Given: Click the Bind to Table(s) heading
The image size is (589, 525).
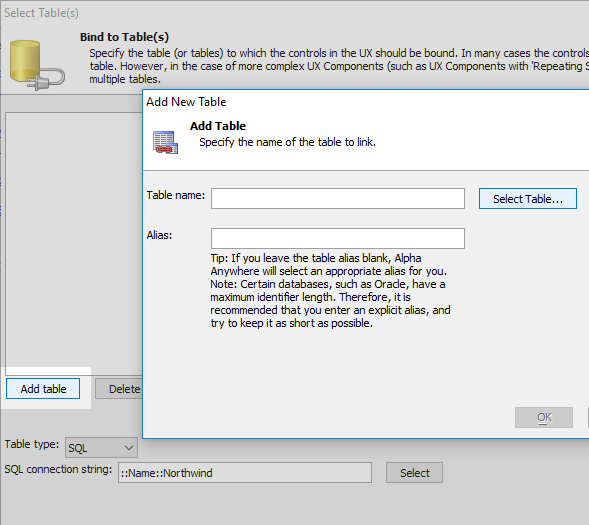Looking at the screenshot, I should [x=124, y=37].
